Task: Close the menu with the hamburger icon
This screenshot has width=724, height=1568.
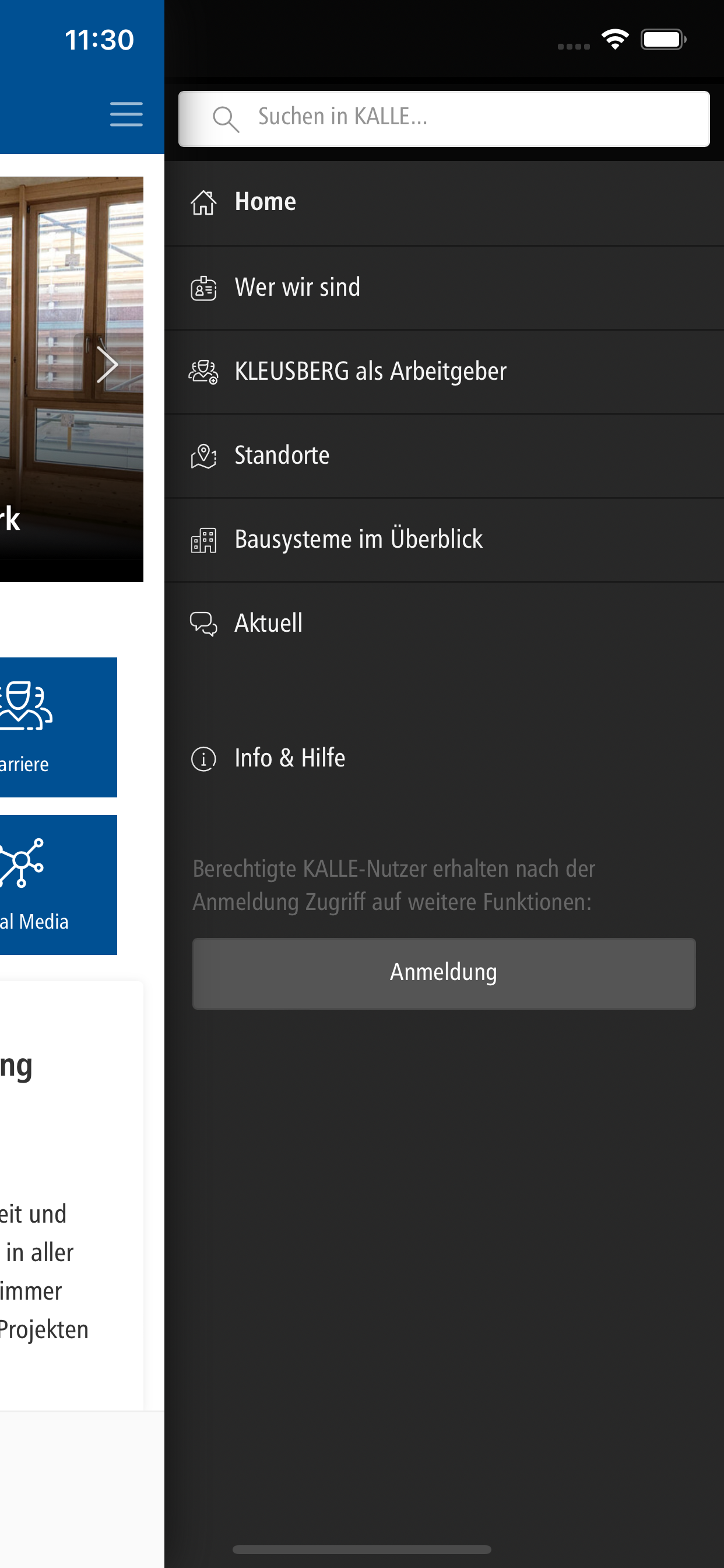Action: click(126, 114)
